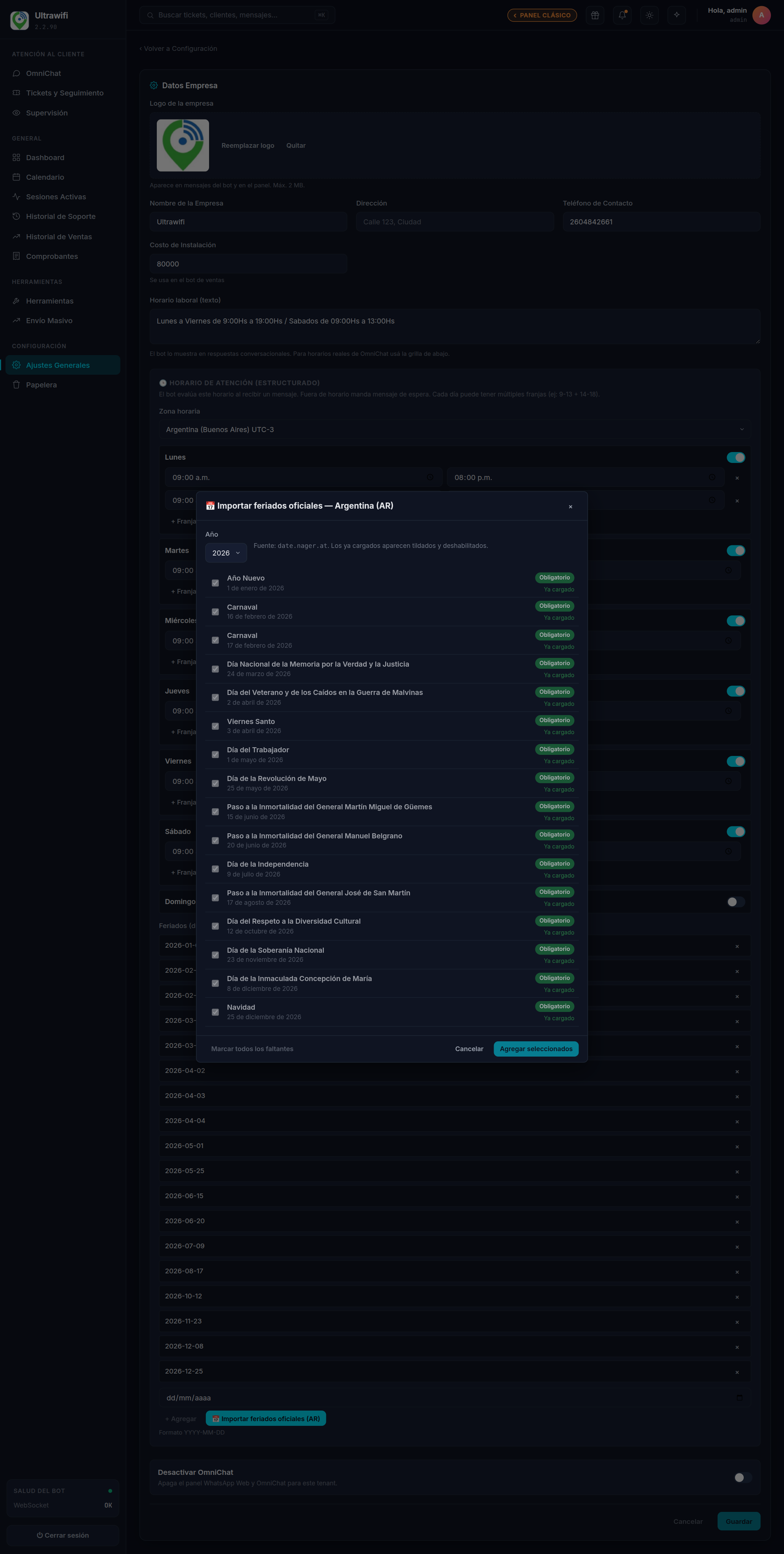Click Guardar at the page bottom
This screenshot has height=1554, width=784.
pyautogui.click(x=739, y=1521)
